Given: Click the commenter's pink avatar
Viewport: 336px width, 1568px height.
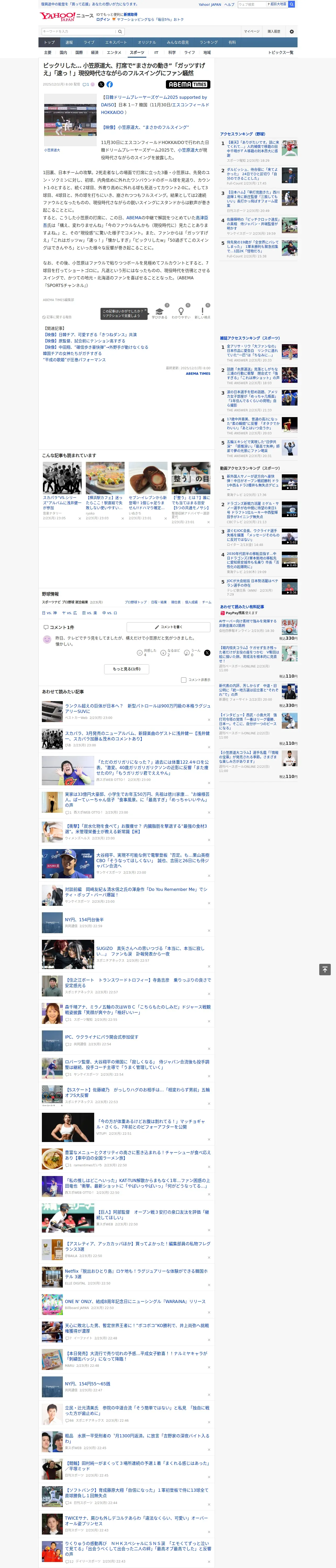Looking at the screenshot, I should tap(47, 639).
